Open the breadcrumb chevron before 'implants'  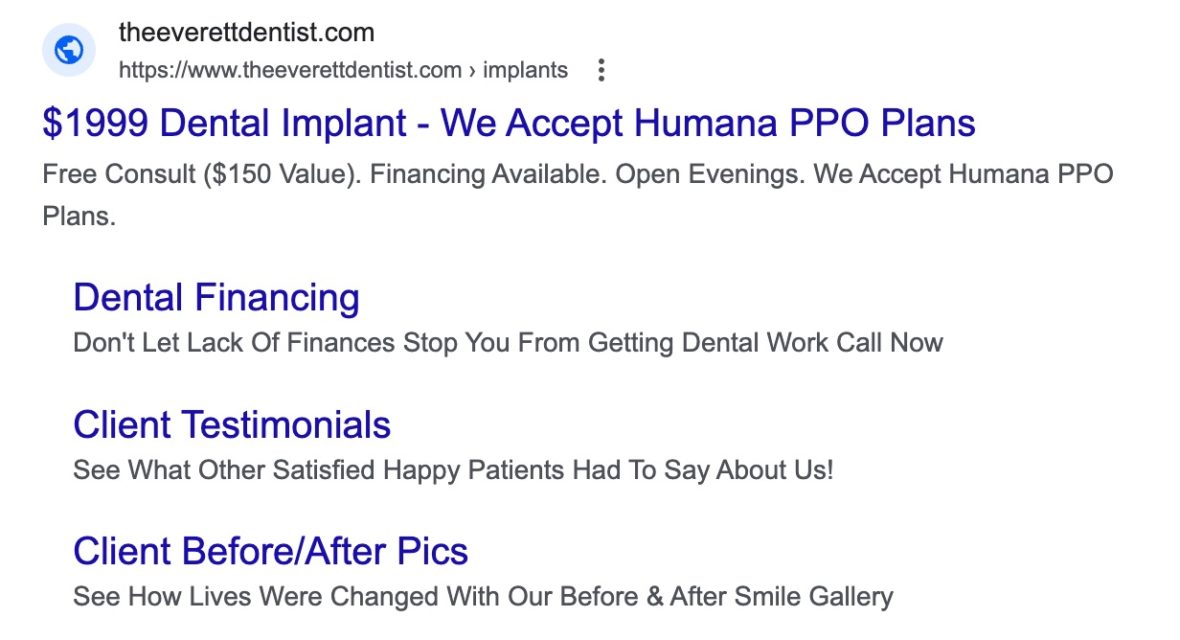coord(470,70)
